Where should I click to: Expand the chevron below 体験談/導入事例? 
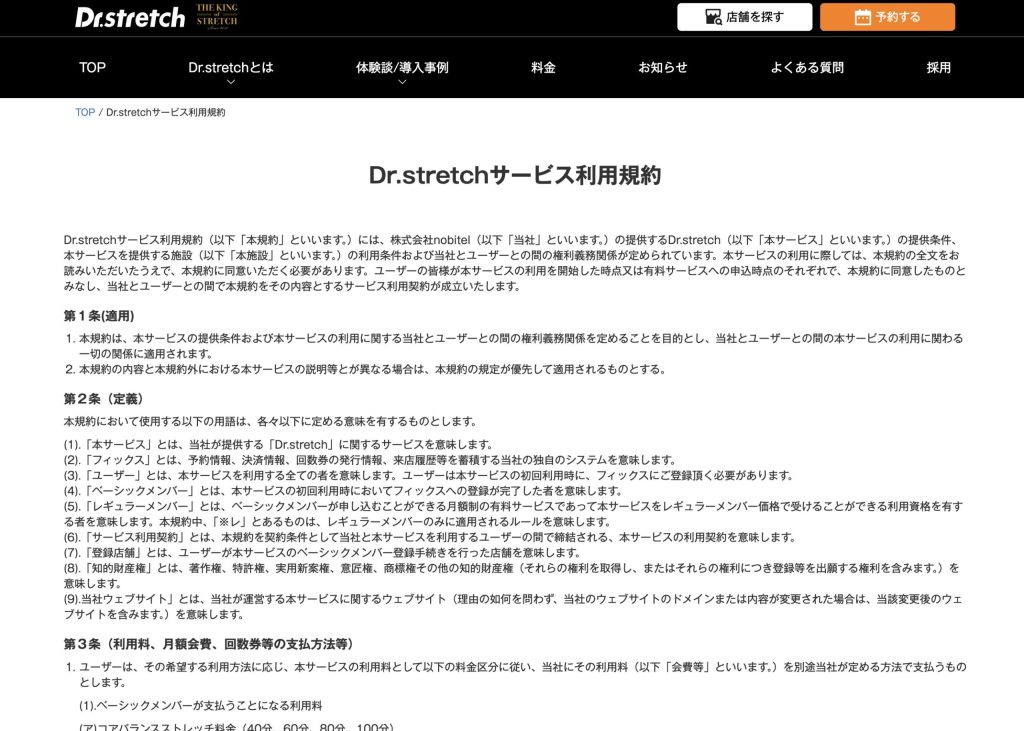pos(402,83)
